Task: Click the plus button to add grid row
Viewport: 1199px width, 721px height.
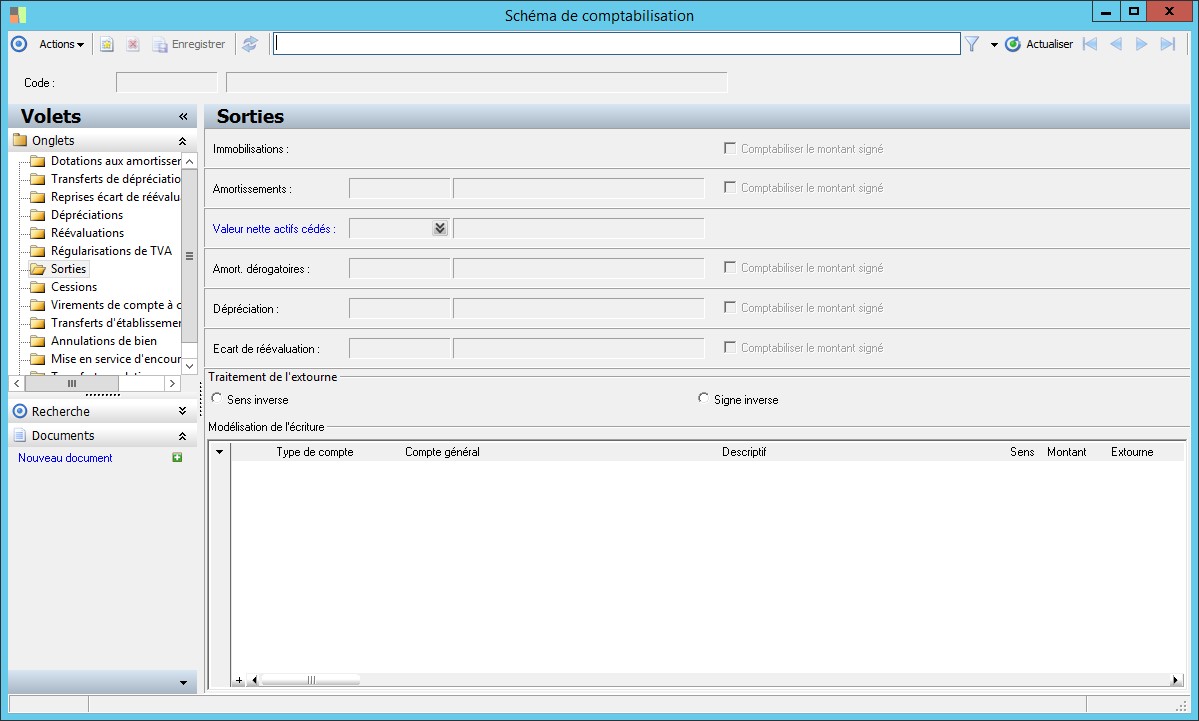Action: 239,680
